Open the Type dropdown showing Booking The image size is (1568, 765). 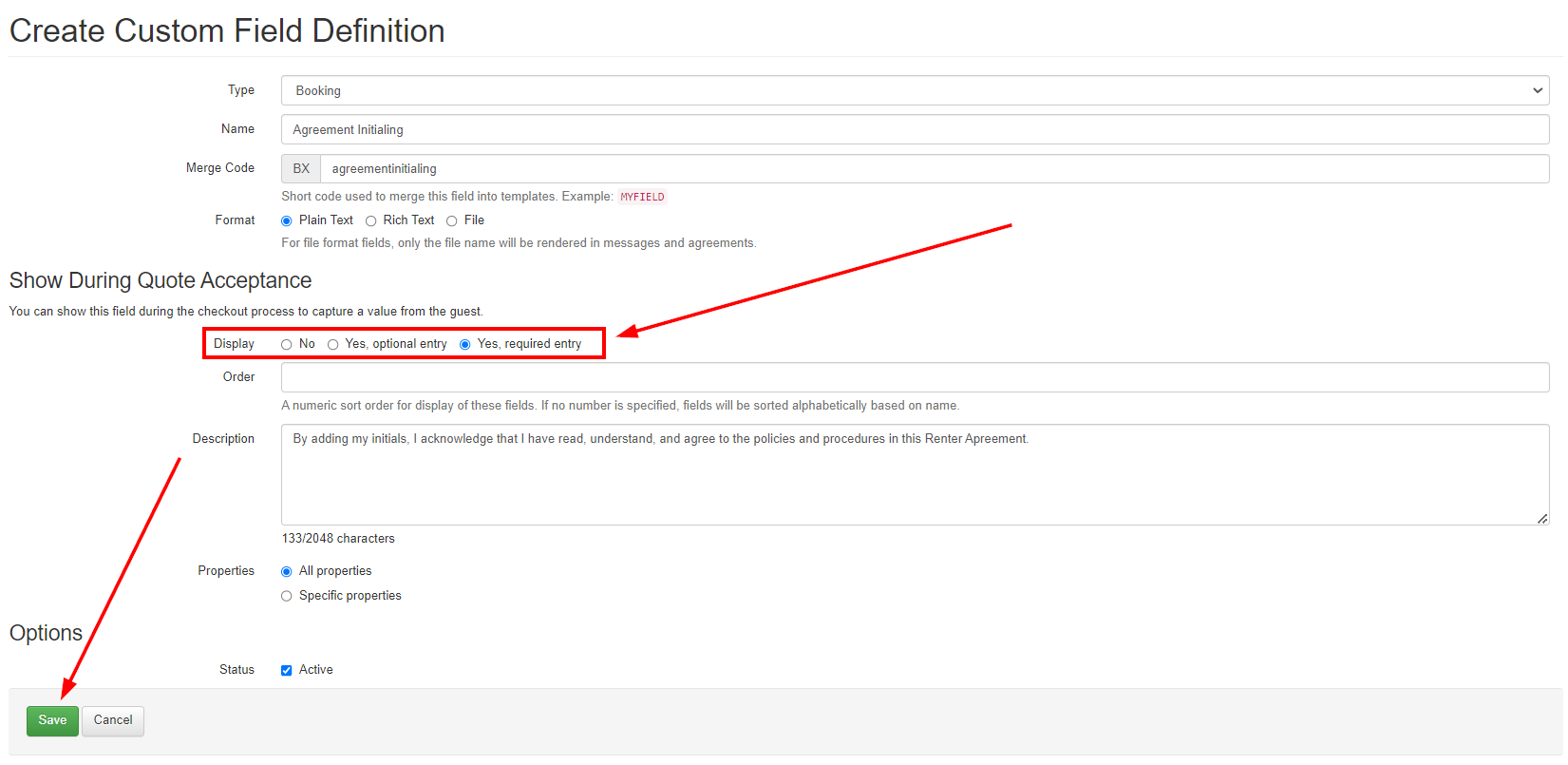[x=914, y=90]
